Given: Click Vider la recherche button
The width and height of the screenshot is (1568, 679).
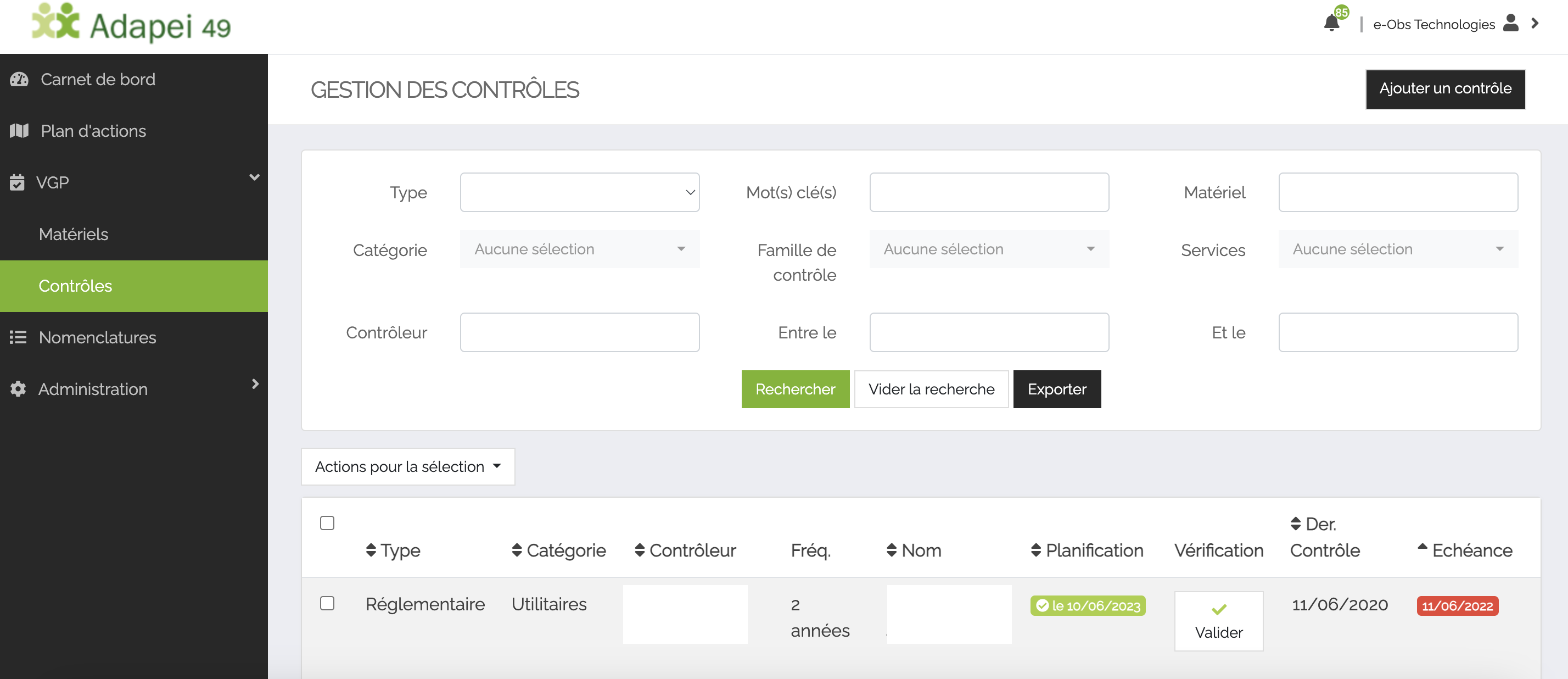Looking at the screenshot, I should point(931,389).
